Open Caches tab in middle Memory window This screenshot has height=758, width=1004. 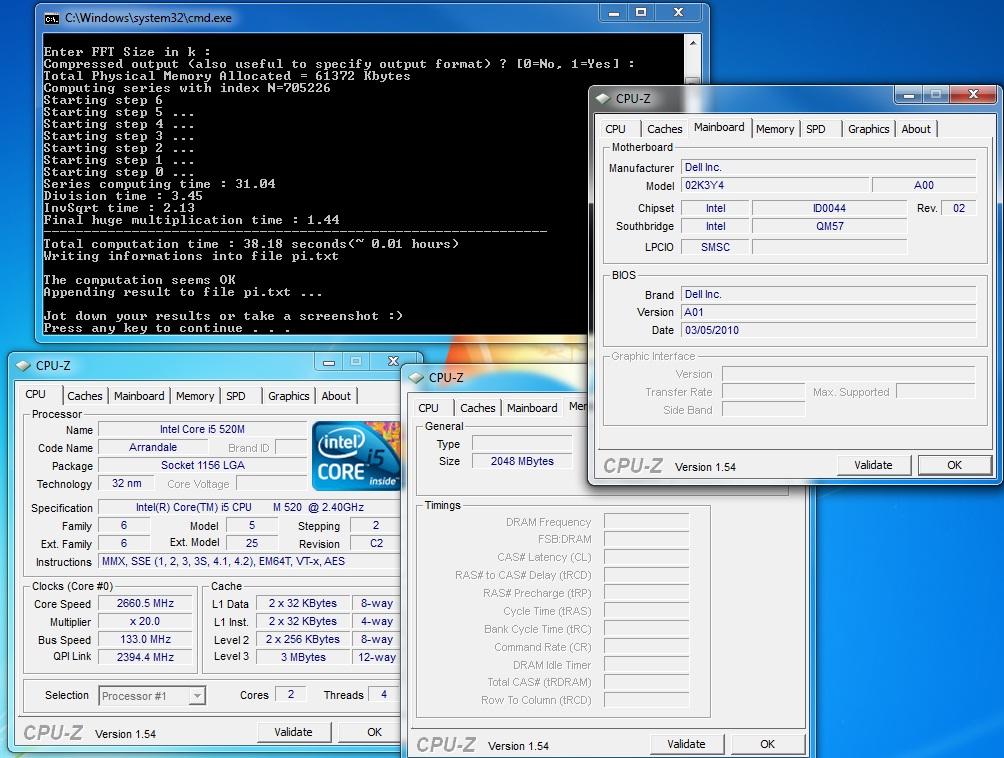478,408
